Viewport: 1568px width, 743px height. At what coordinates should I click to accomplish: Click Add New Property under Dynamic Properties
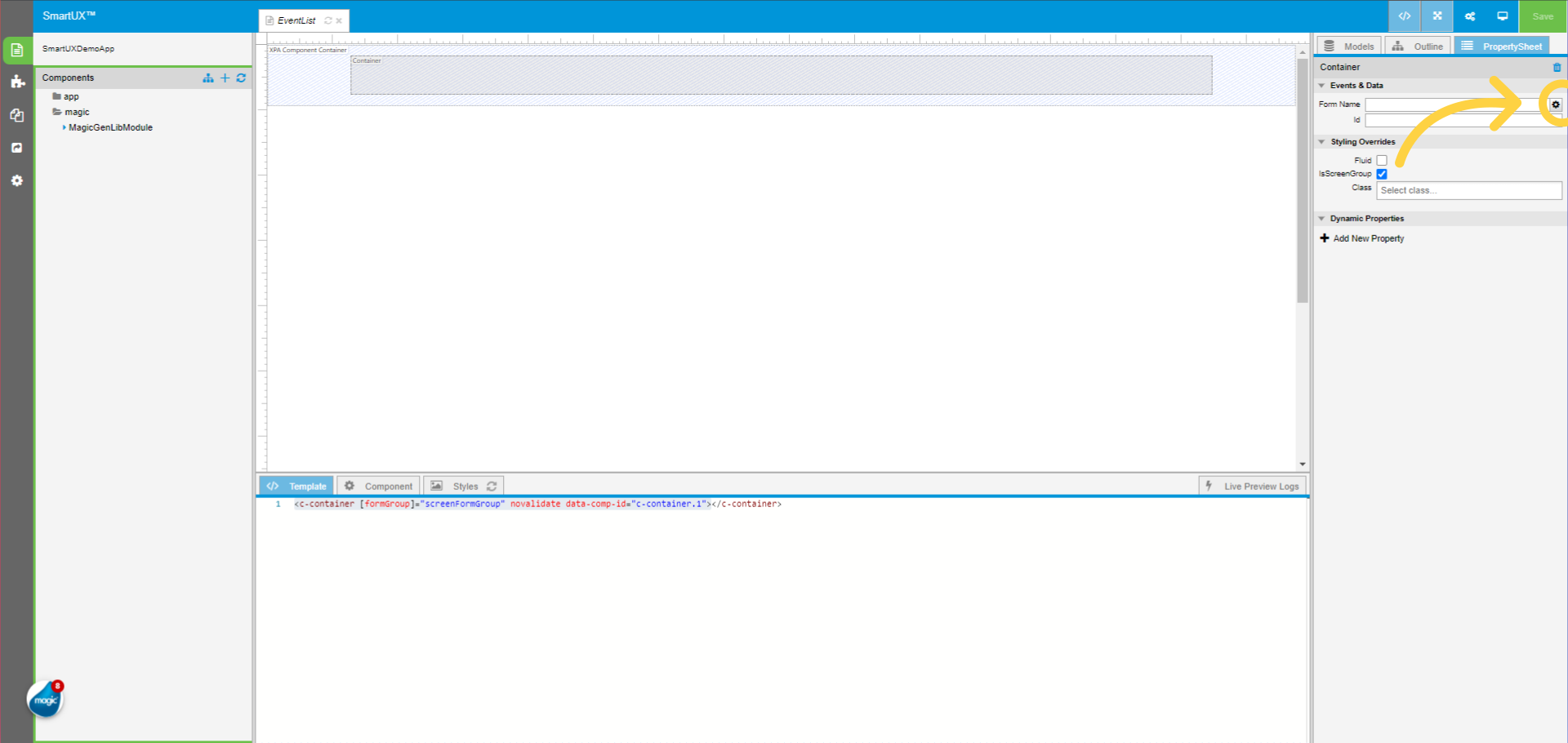coord(1361,238)
